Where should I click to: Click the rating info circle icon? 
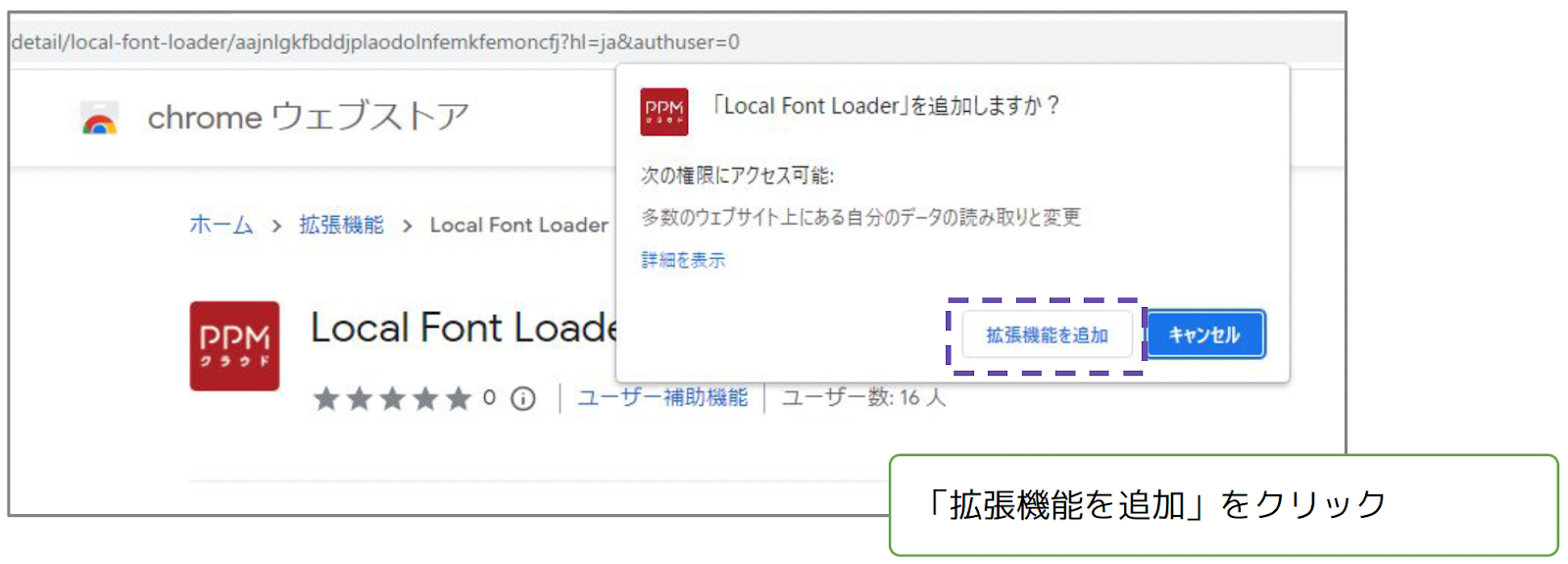tap(523, 398)
